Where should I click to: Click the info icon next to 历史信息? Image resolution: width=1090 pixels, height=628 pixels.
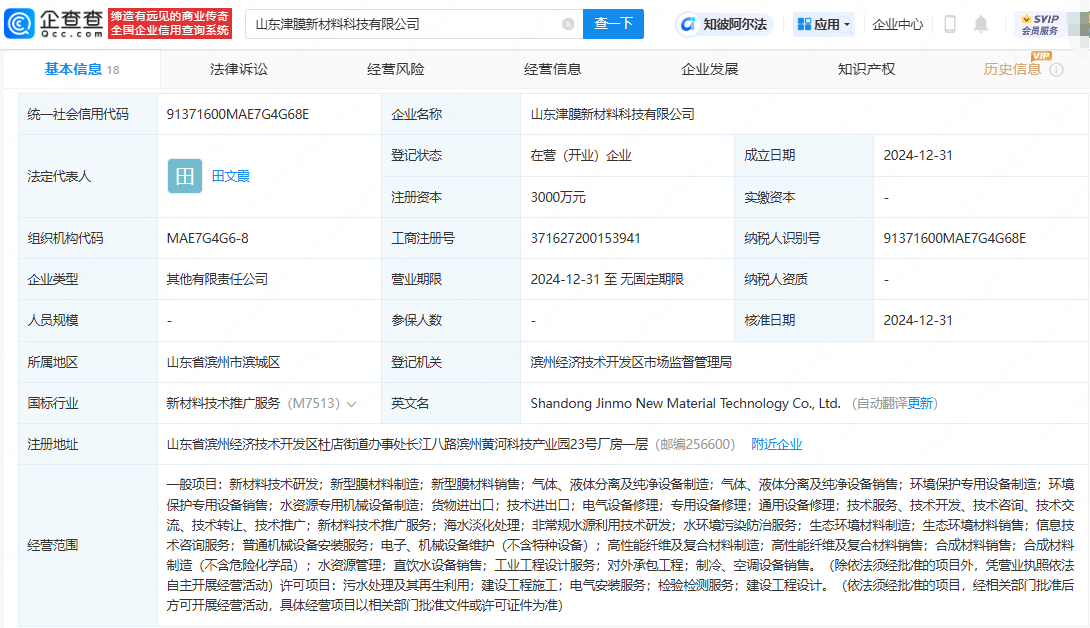pyautogui.click(x=1057, y=70)
